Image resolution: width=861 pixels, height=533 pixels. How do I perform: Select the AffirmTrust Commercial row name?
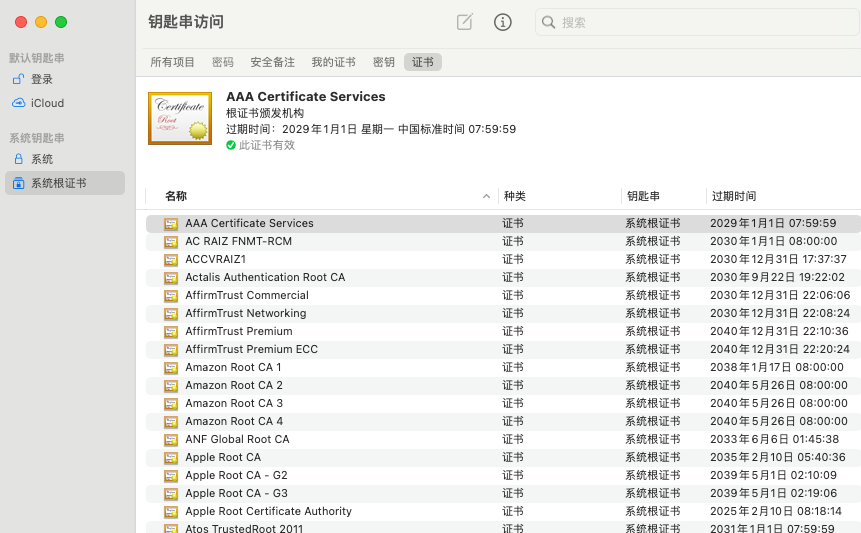click(247, 295)
